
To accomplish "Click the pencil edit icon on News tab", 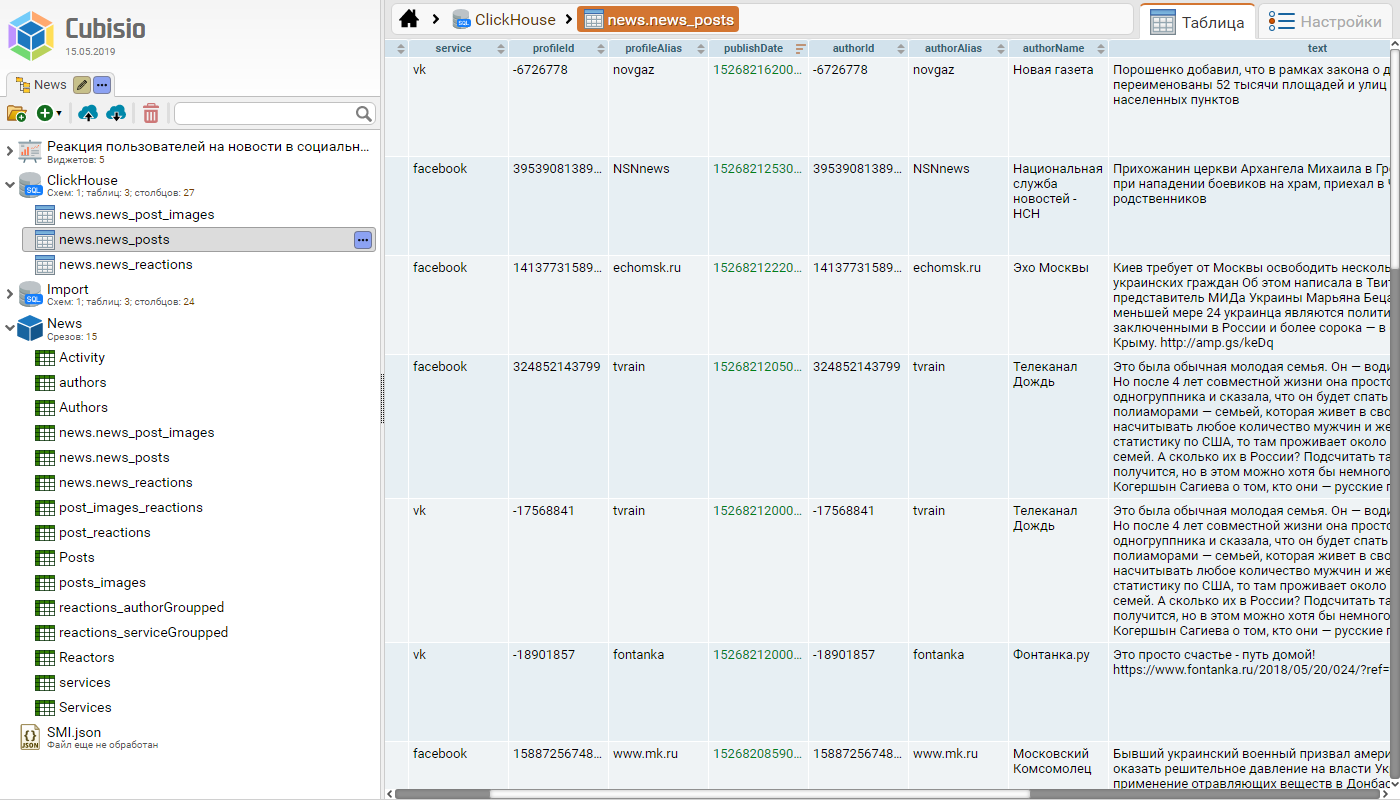I will (x=82, y=85).
